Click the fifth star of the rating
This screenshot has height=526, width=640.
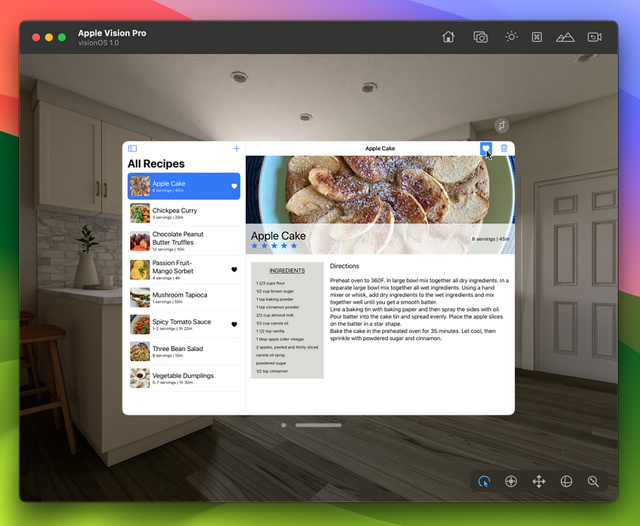tap(294, 246)
